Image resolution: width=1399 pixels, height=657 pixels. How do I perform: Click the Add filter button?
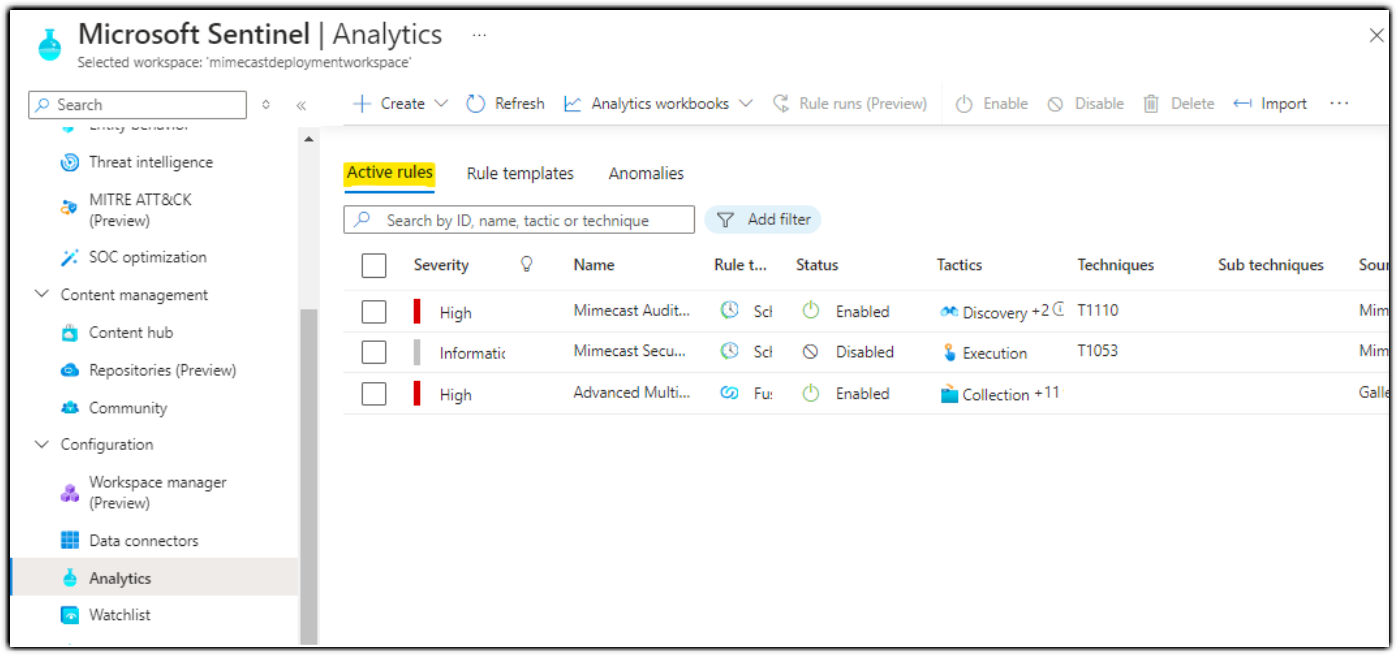764,220
